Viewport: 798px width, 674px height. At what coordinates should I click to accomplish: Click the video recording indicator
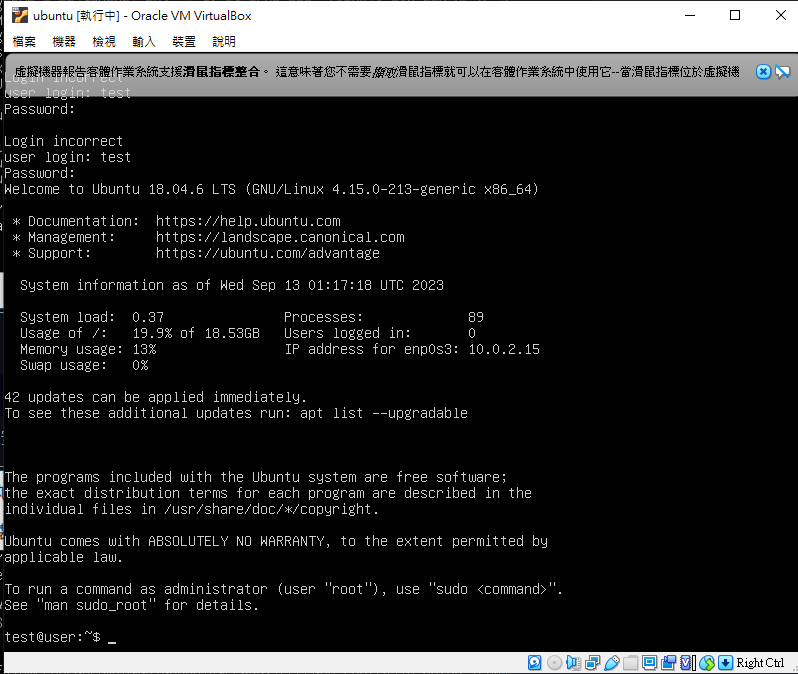tap(669, 663)
